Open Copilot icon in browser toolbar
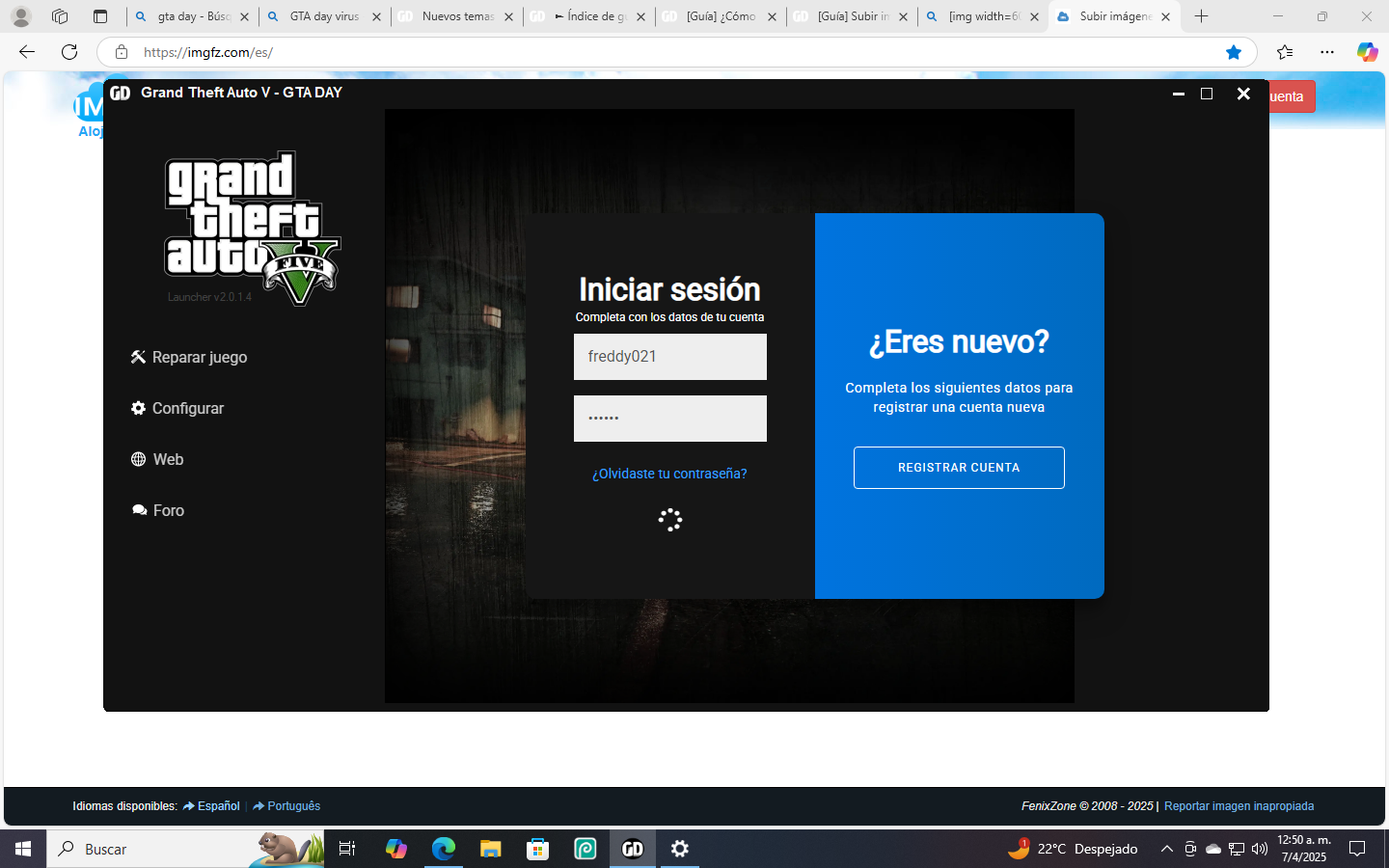Screen dimensions: 1389x868 tap(1367, 52)
